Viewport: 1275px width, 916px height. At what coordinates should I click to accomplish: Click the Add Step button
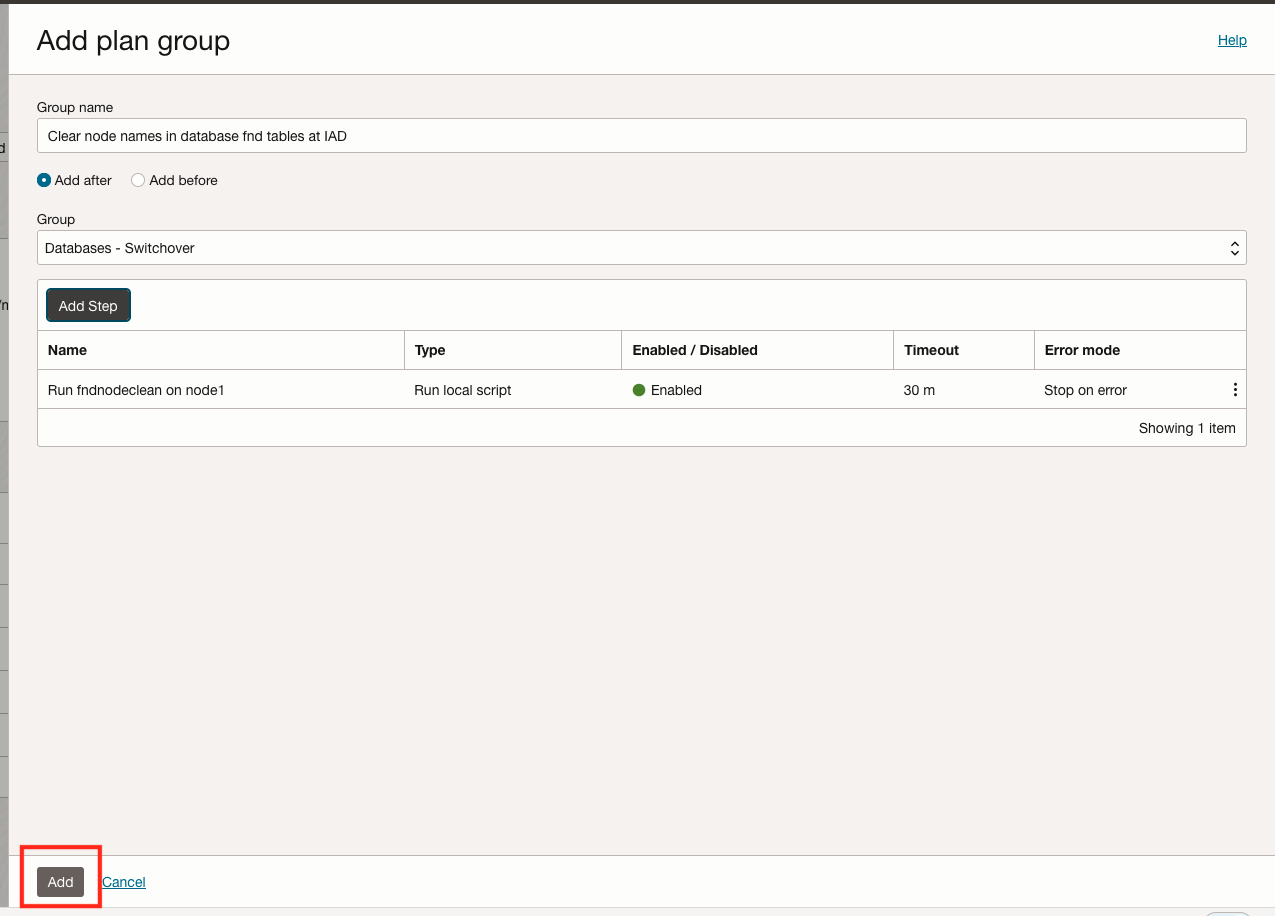pos(88,306)
